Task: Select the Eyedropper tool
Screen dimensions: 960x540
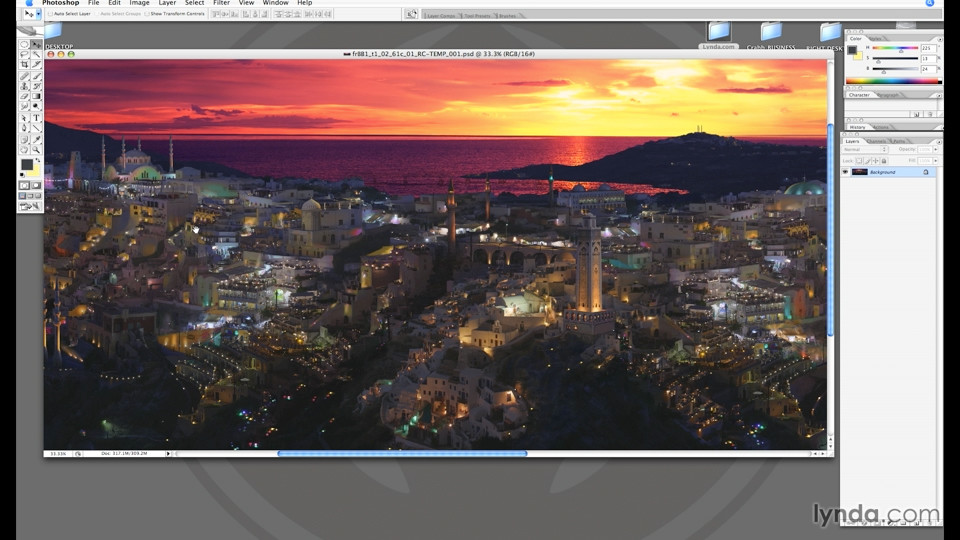Action: click(36, 140)
